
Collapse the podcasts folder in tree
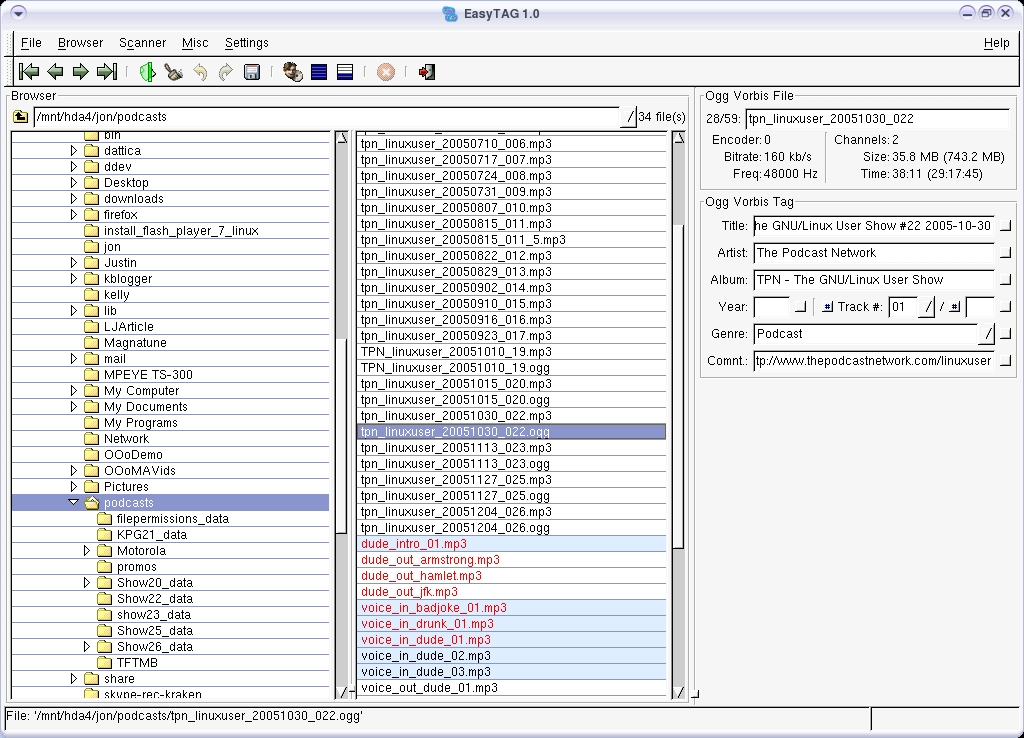tap(74, 503)
